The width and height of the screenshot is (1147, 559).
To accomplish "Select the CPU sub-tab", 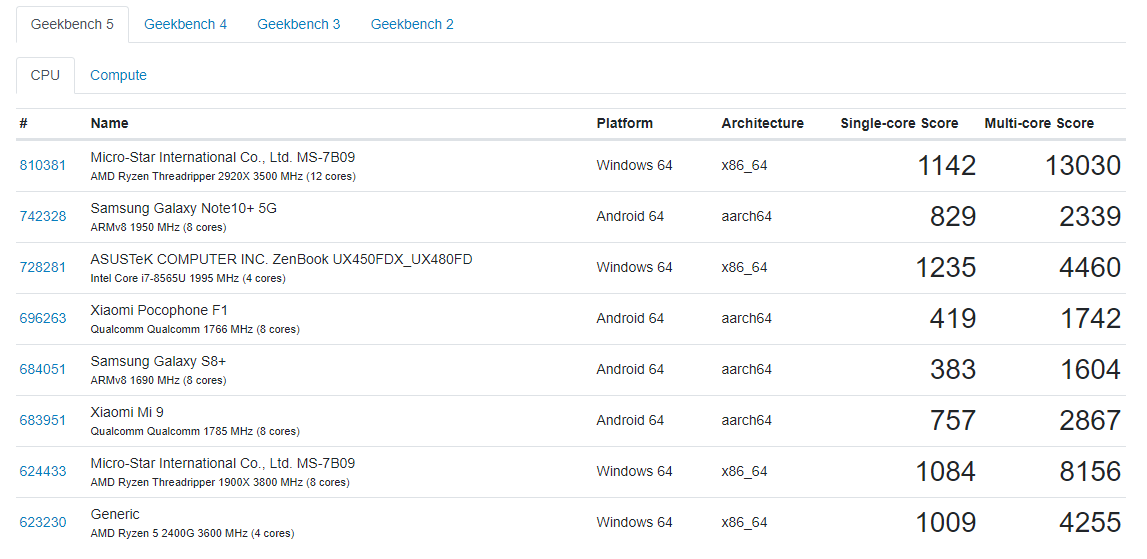I will coord(45,75).
